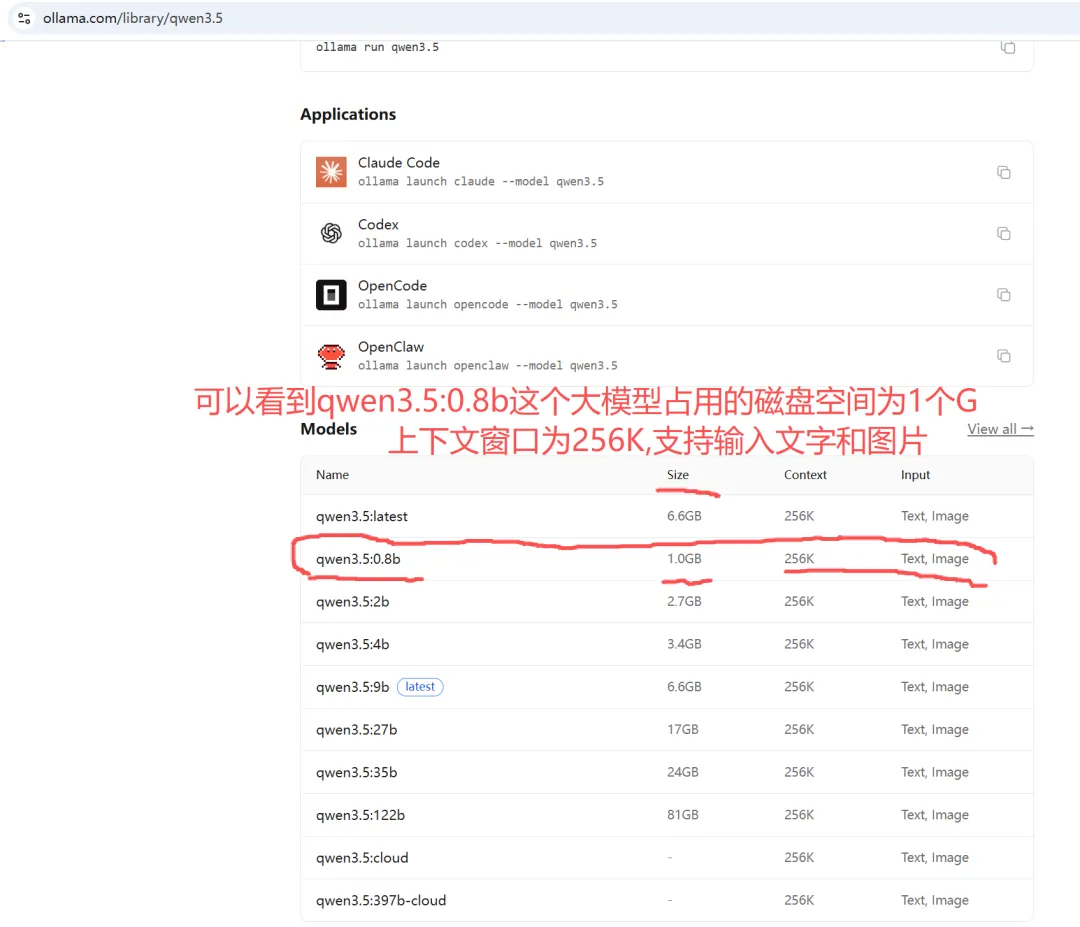This screenshot has width=1080, height=927.
Task: Copy the ollama run qwen3.5 command
Action: [x=1008, y=48]
